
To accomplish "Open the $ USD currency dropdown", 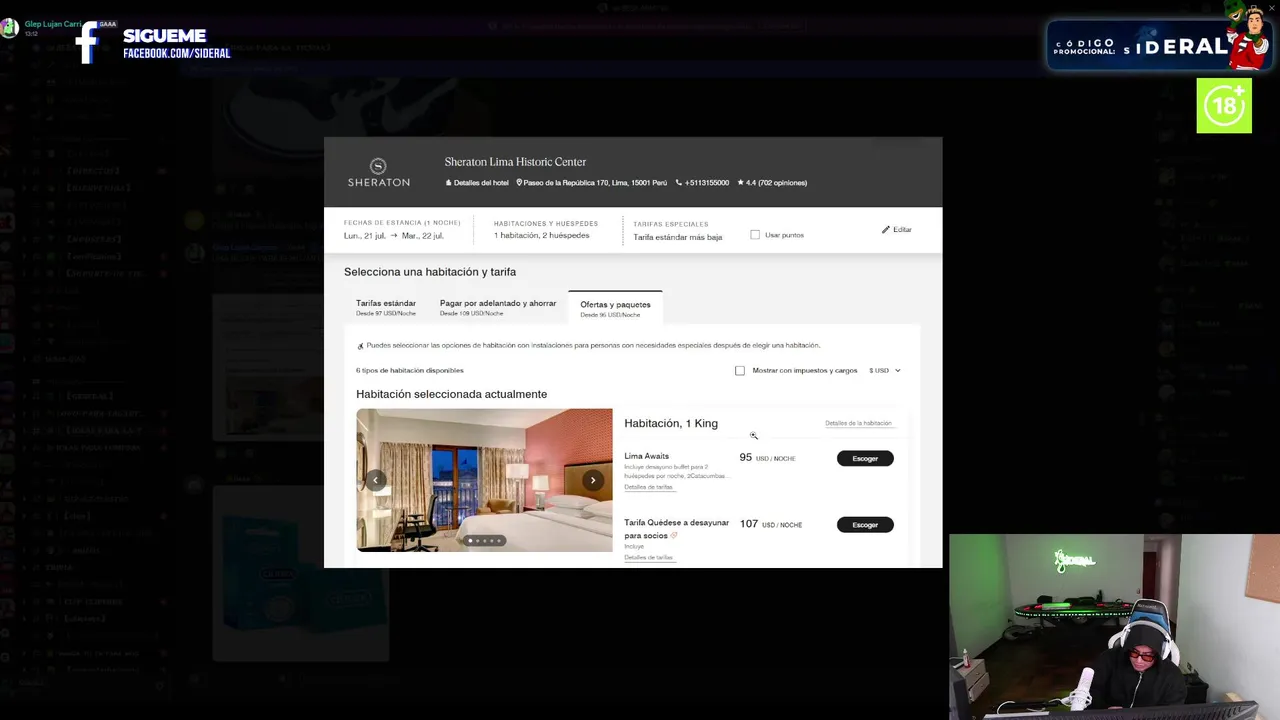I will 885,371.
